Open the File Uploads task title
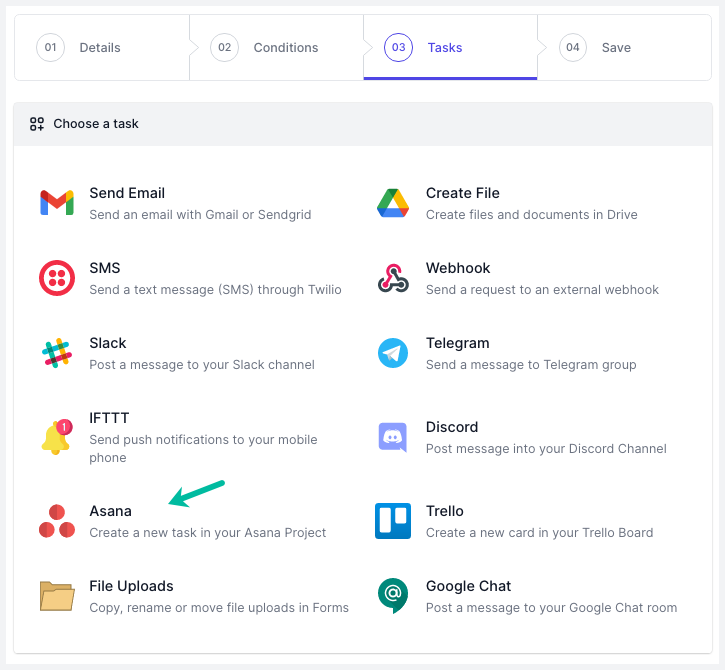725x670 pixels. (131, 586)
